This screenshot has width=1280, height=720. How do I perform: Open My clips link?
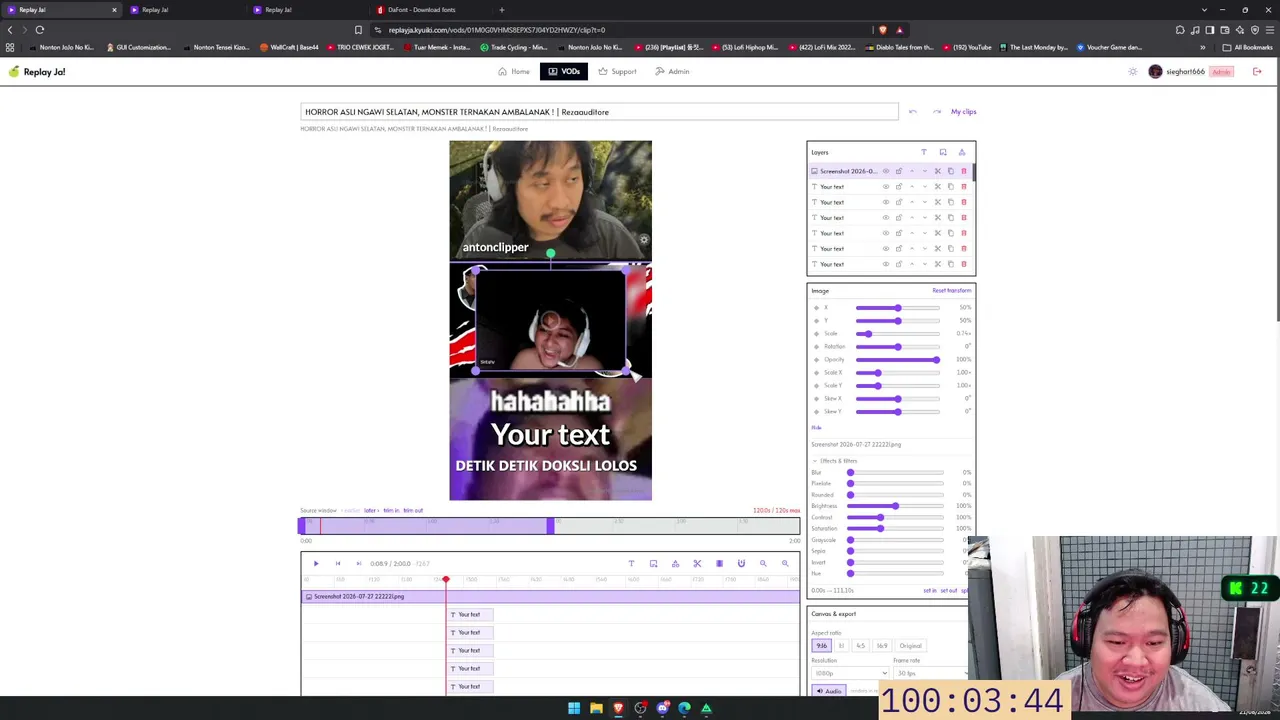click(963, 112)
